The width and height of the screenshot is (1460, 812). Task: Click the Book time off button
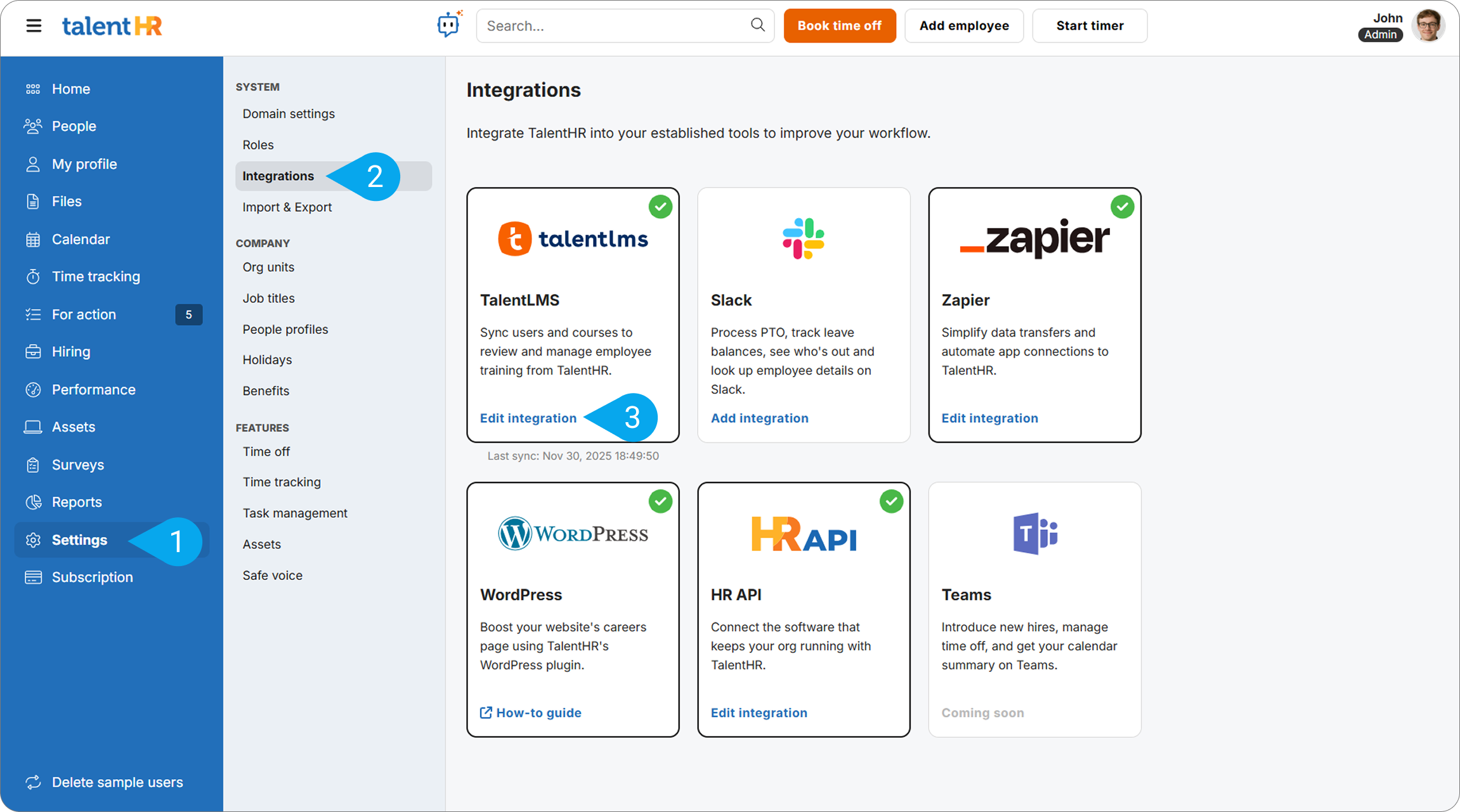pyautogui.click(x=839, y=26)
